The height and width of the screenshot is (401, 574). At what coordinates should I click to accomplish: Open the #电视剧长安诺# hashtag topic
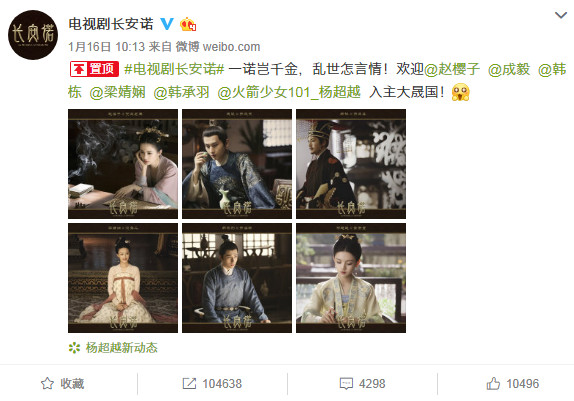click(x=174, y=69)
